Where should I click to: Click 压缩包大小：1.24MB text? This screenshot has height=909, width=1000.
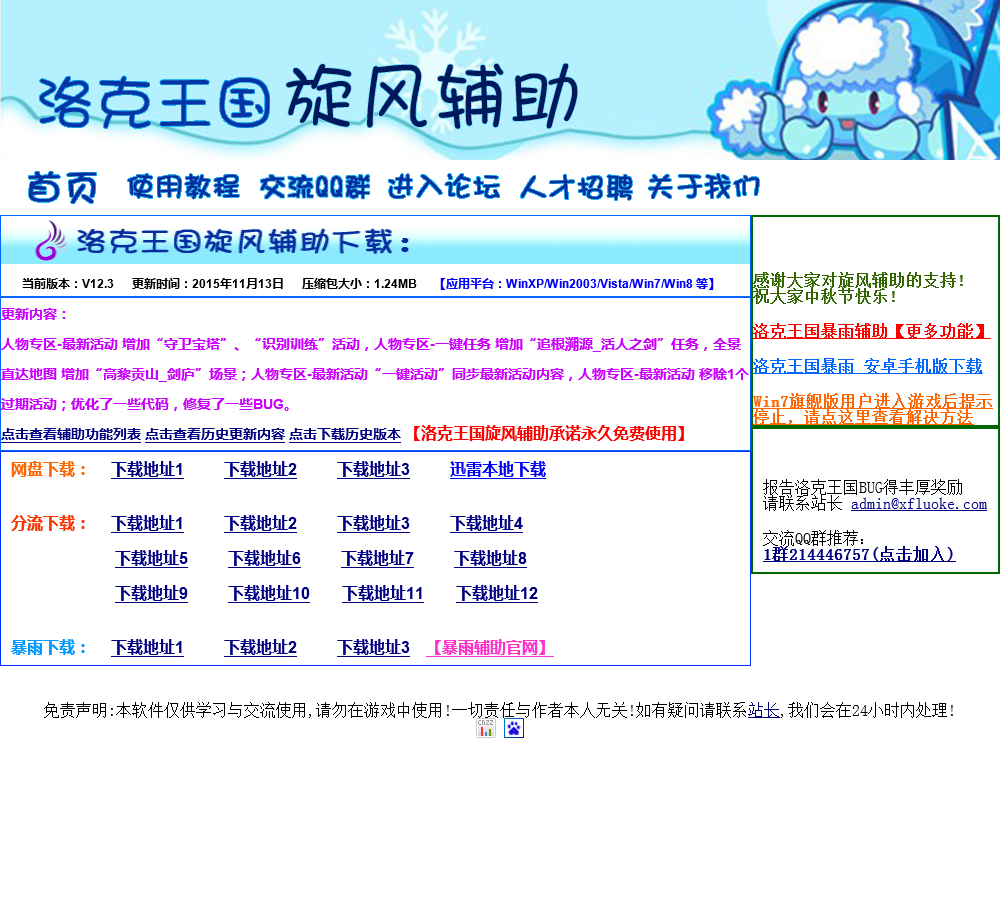tap(359, 284)
